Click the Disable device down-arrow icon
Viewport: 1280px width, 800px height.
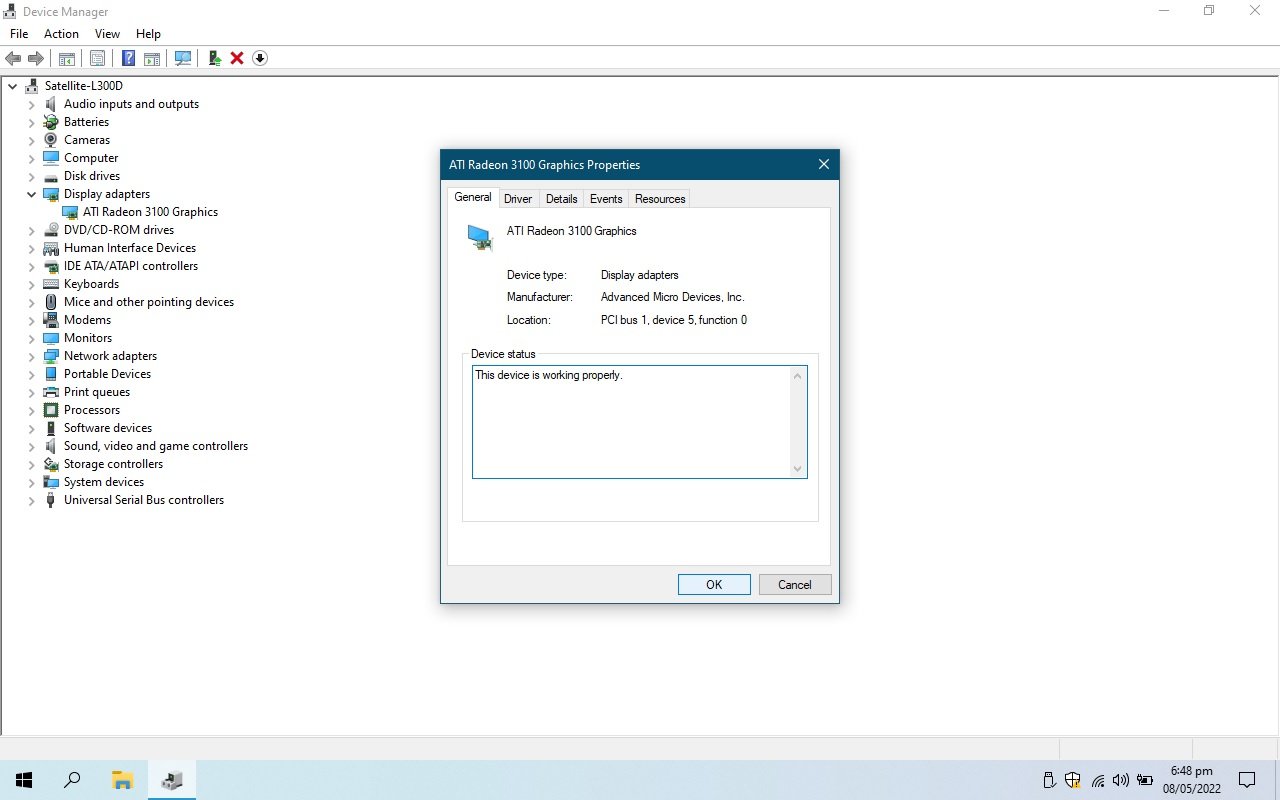(260, 58)
